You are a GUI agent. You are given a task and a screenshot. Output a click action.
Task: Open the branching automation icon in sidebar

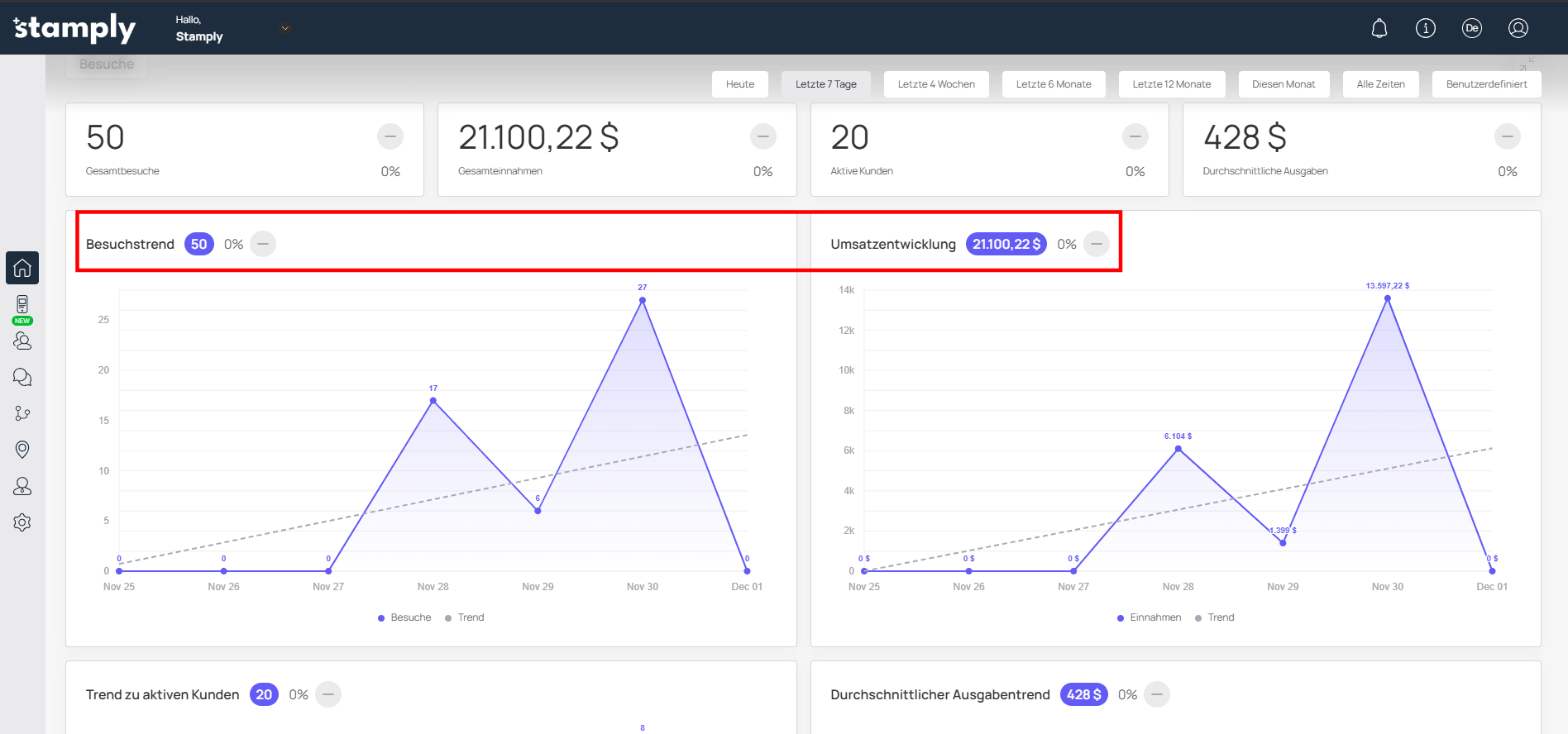[22, 413]
